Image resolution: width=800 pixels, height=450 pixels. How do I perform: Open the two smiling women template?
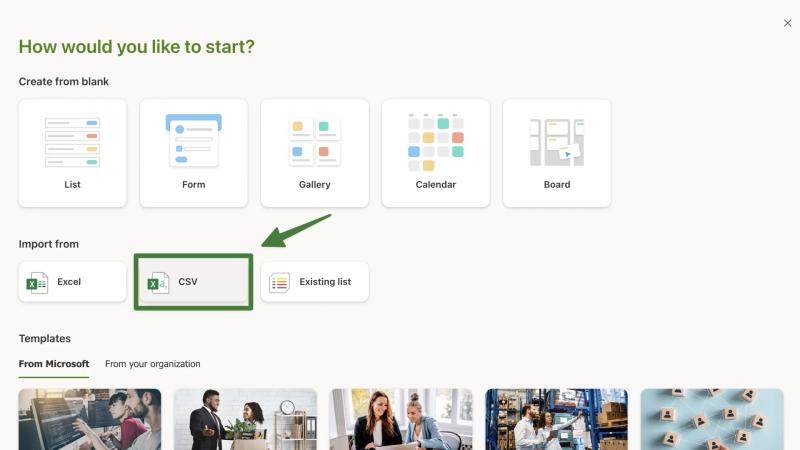401,419
